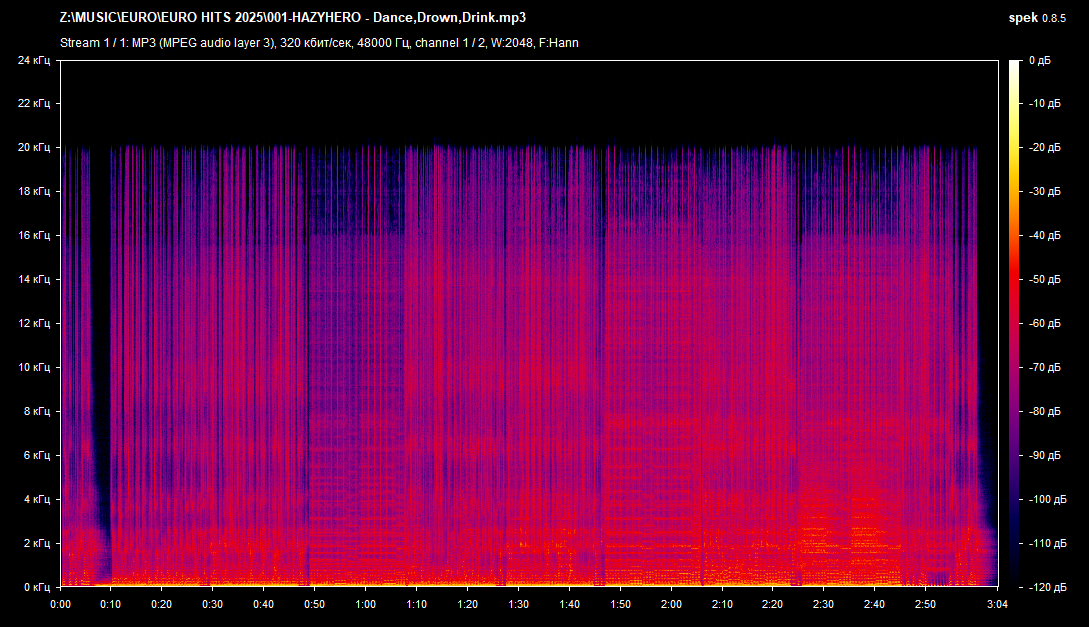
Task: Click the file path title text
Action: pyautogui.click(x=292, y=17)
